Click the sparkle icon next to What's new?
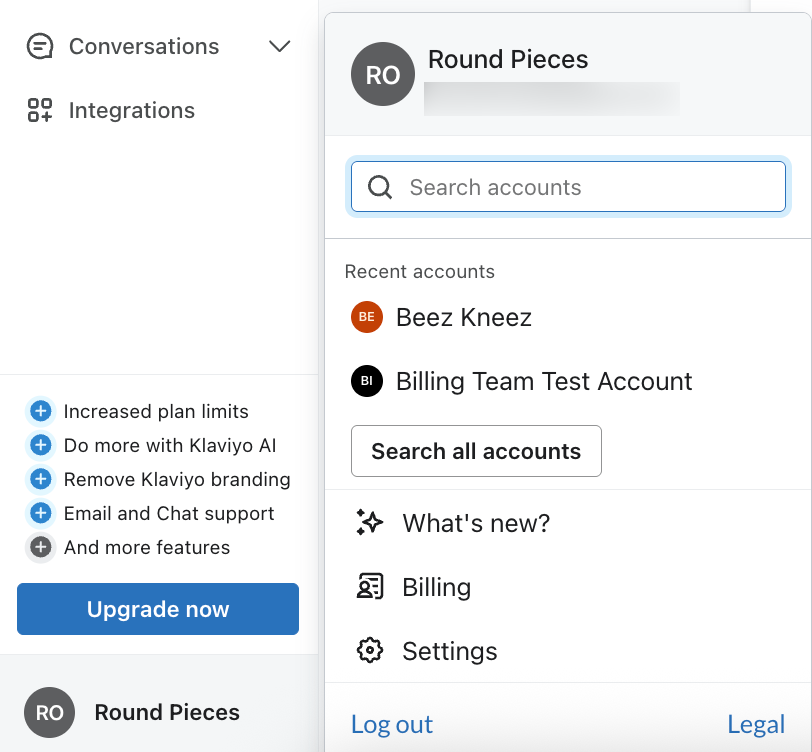 370,522
